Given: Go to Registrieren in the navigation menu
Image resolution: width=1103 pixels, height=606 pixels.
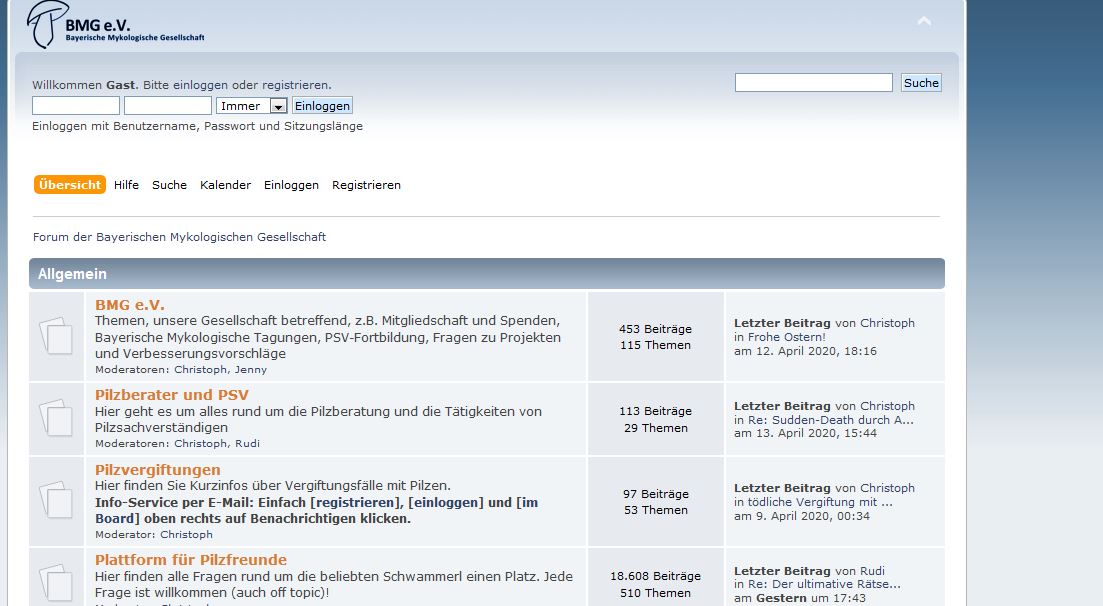Looking at the screenshot, I should (x=366, y=185).
